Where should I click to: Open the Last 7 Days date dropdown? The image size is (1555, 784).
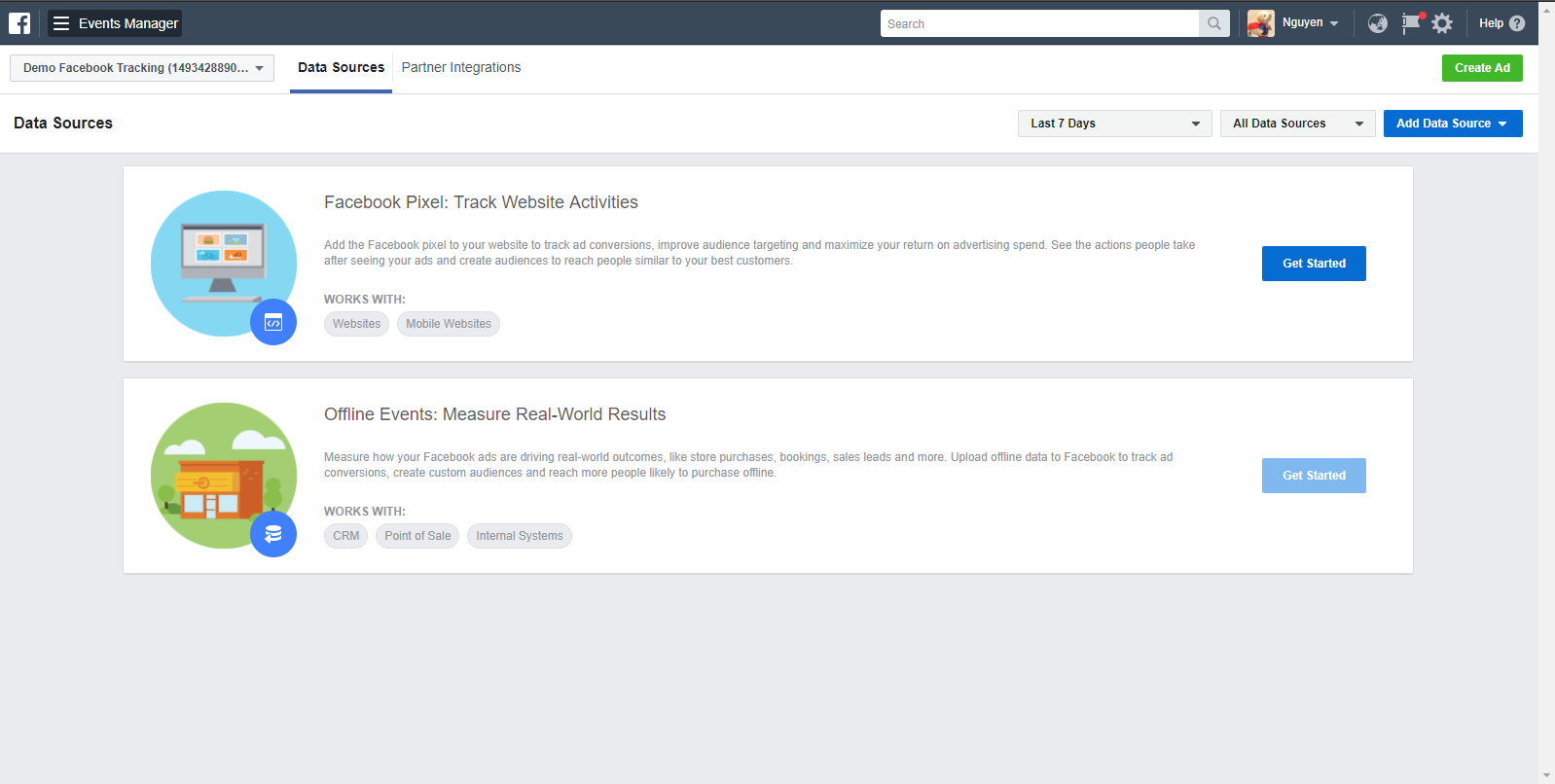point(1114,124)
